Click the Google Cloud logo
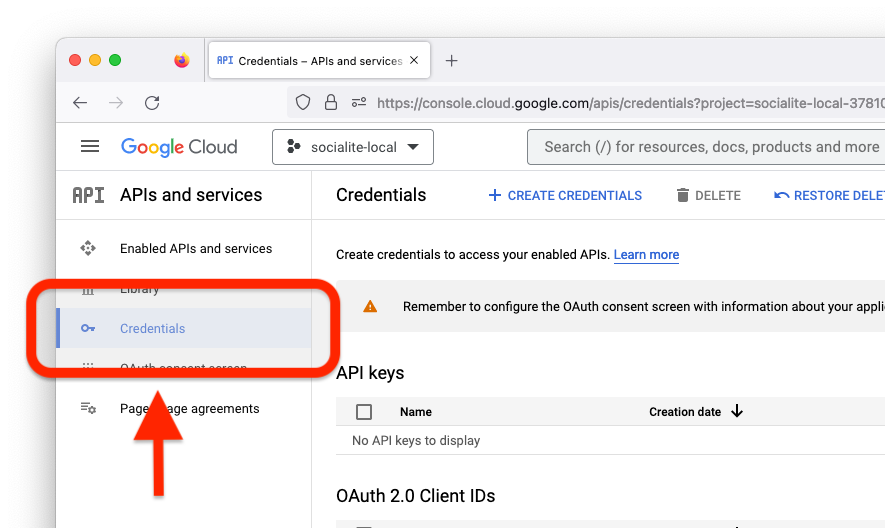The width and height of the screenshot is (885, 528). click(179, 147)
